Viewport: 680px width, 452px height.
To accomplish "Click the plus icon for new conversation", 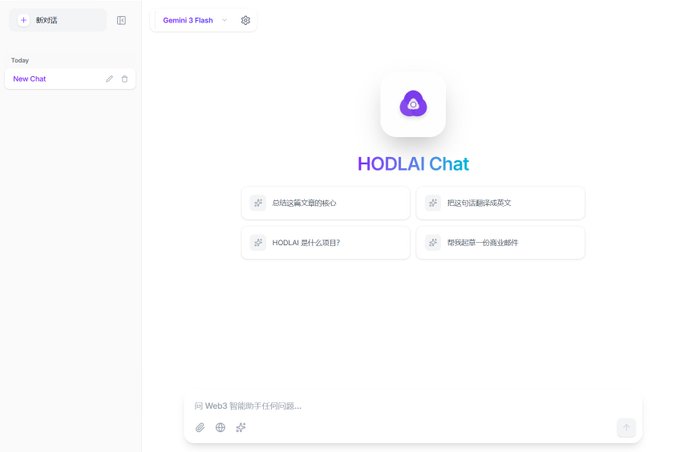I will [23, 20].
